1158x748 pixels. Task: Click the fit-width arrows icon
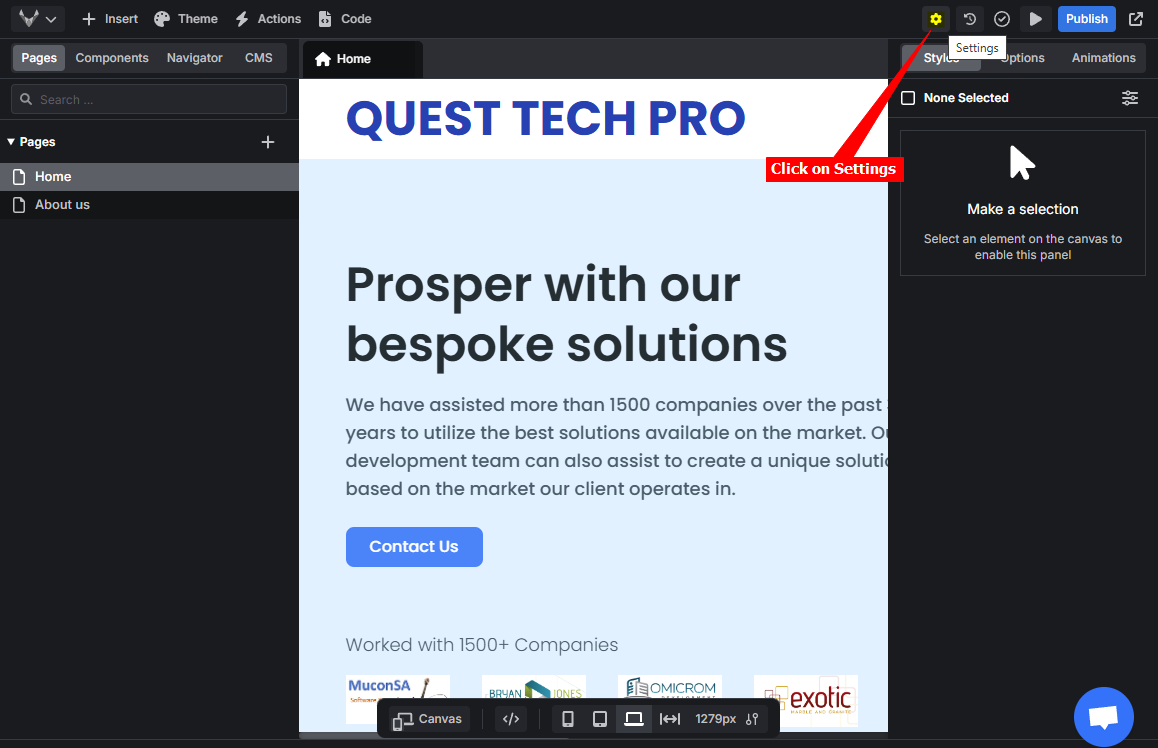[670, 718]
